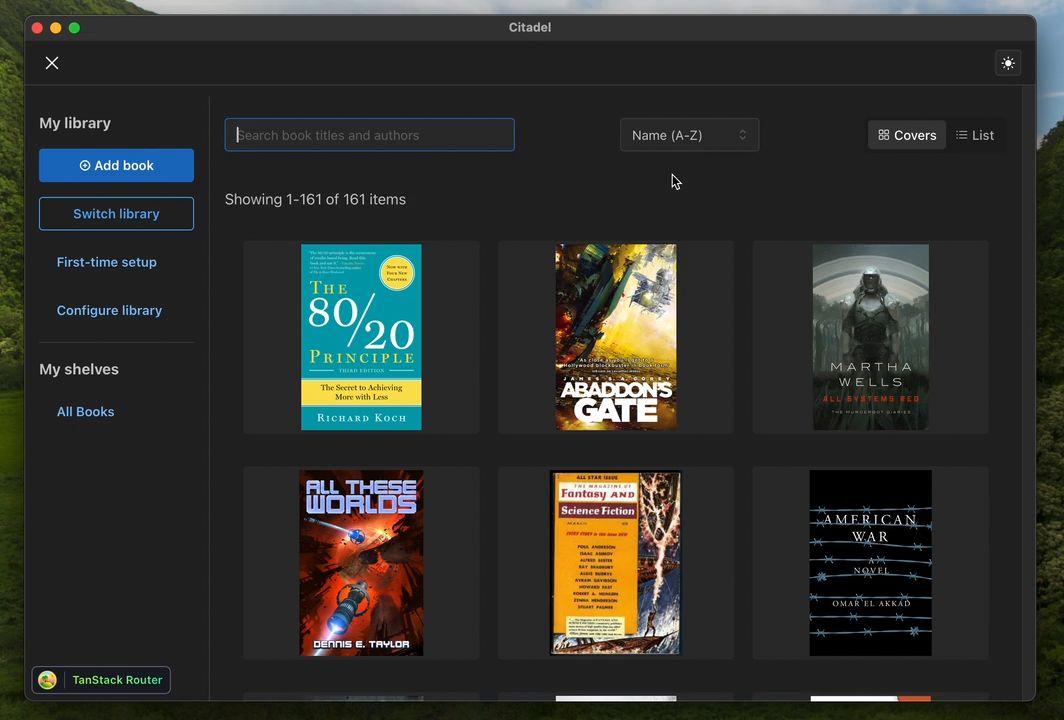Switch to List view mode
This screenshot has width=1064, height=720.
974,135
